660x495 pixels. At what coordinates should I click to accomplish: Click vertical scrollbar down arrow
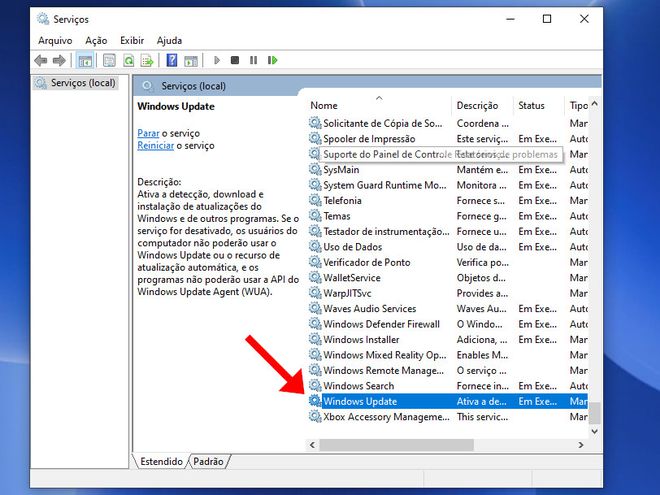pos(594,431)
